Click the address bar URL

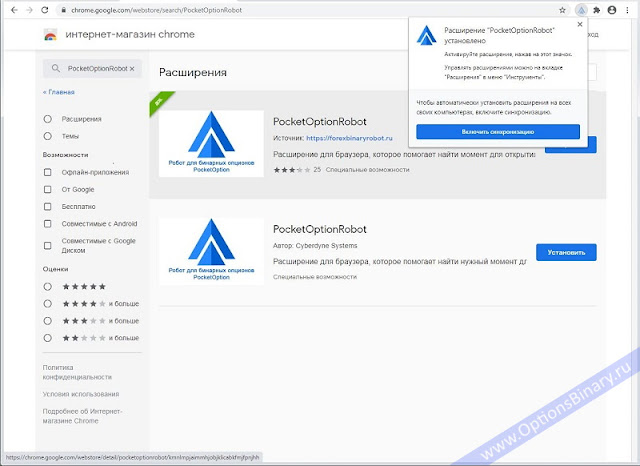tap(156, 10)
